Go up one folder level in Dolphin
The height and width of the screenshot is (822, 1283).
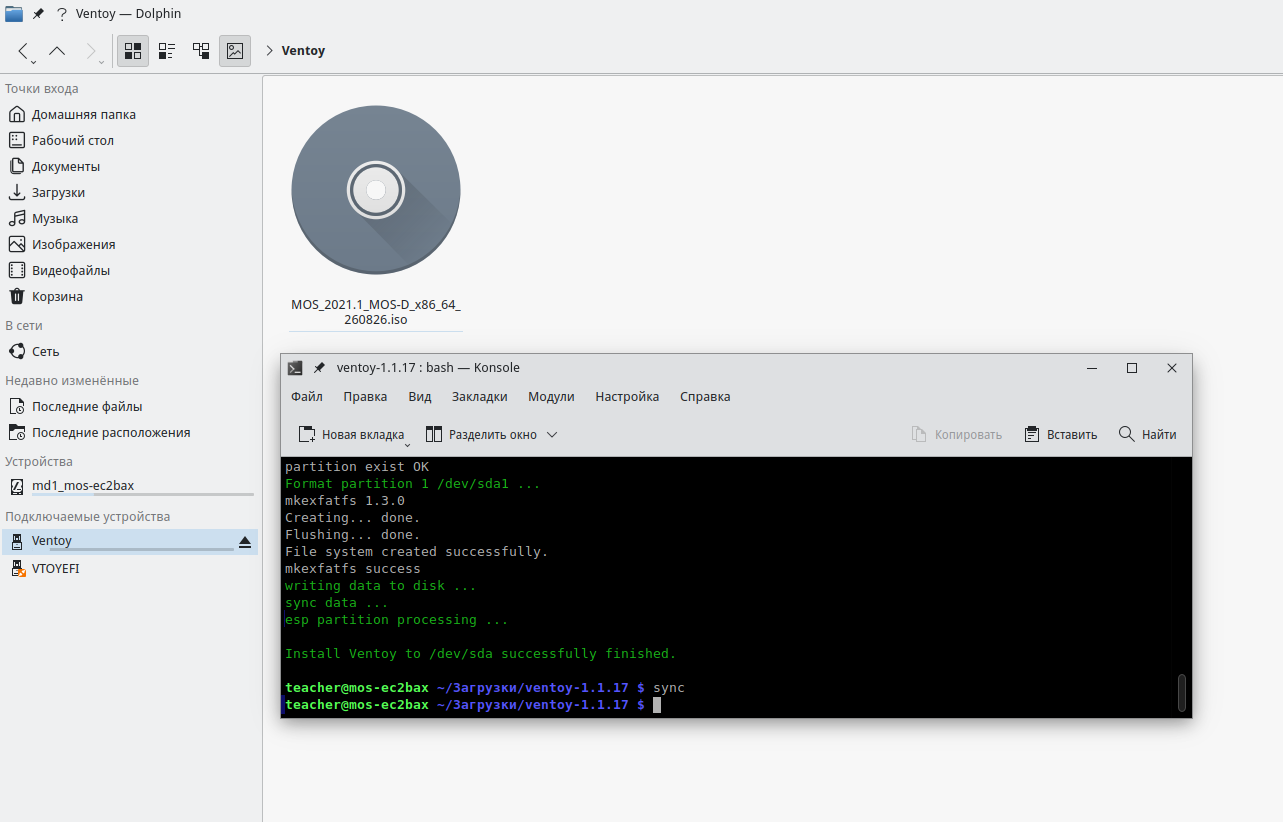click(x=57, y=50)
